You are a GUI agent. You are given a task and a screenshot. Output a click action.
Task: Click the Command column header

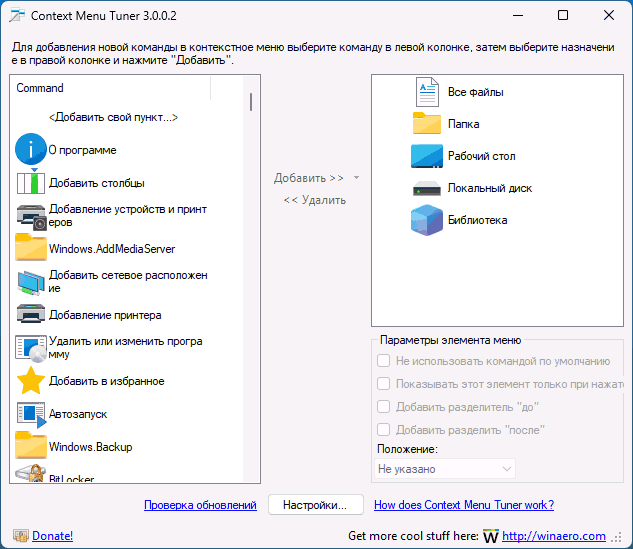[x=110, y=88]
